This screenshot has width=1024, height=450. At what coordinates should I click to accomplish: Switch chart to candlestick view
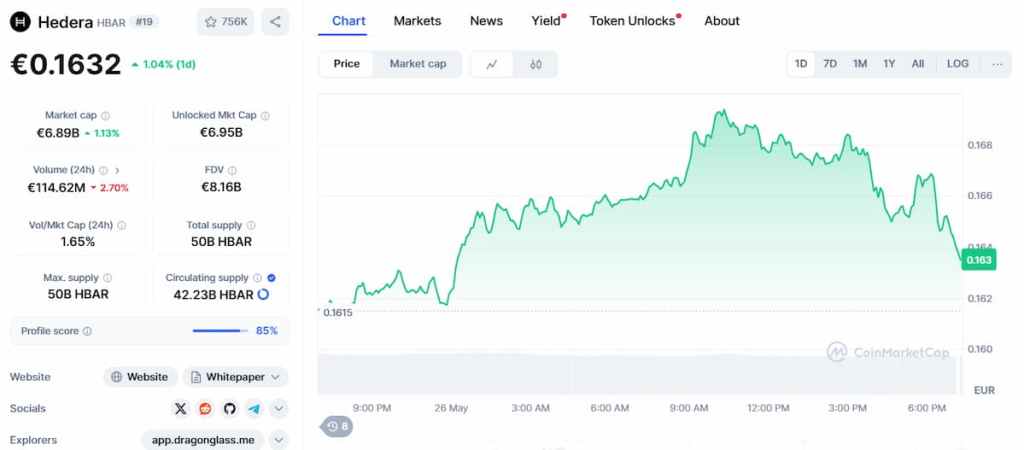[536, 64]
